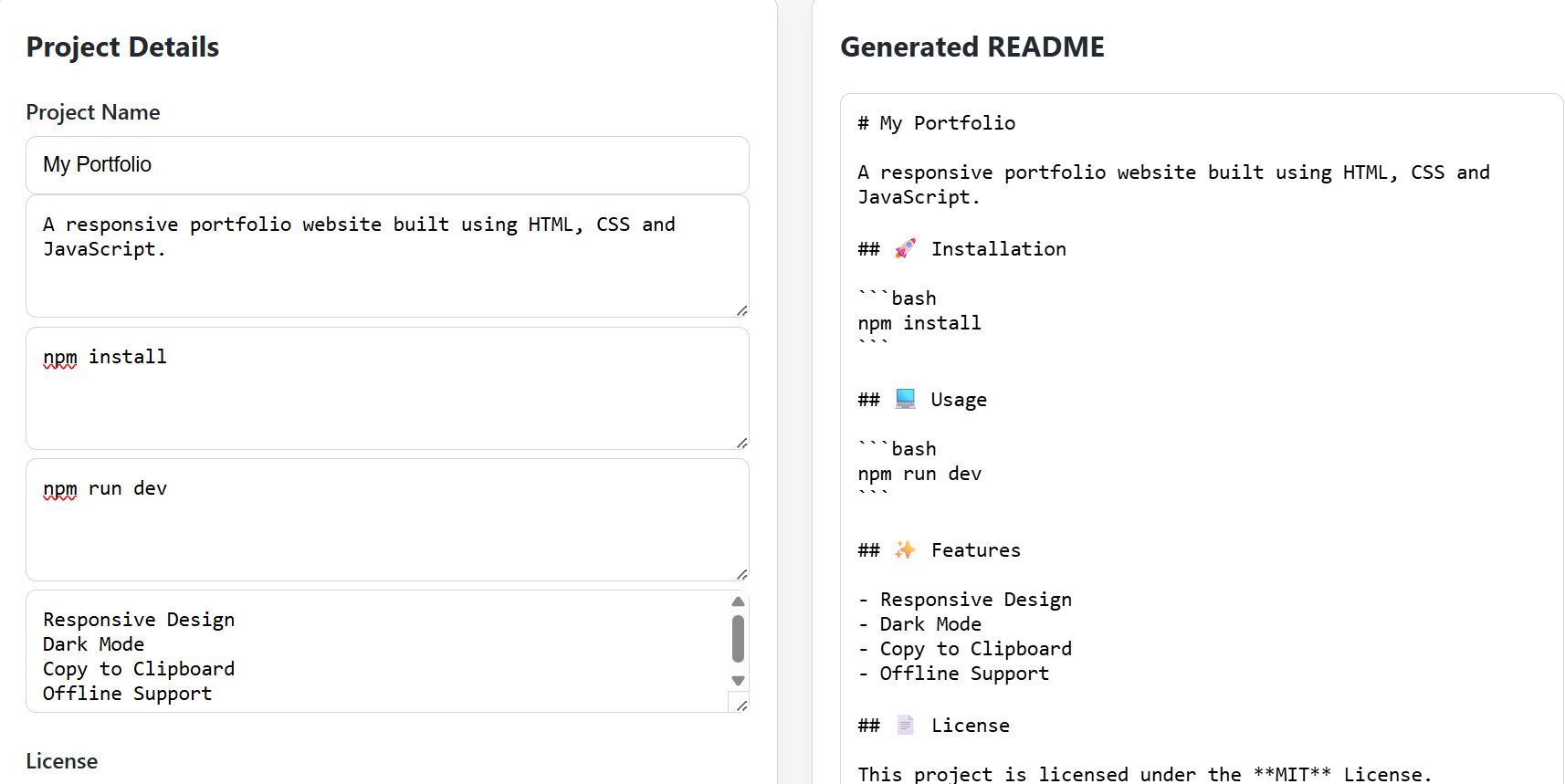This screenshot has width=1565, height=784.
Task: Click the description textarea resize handle
Action: point(741,310)
